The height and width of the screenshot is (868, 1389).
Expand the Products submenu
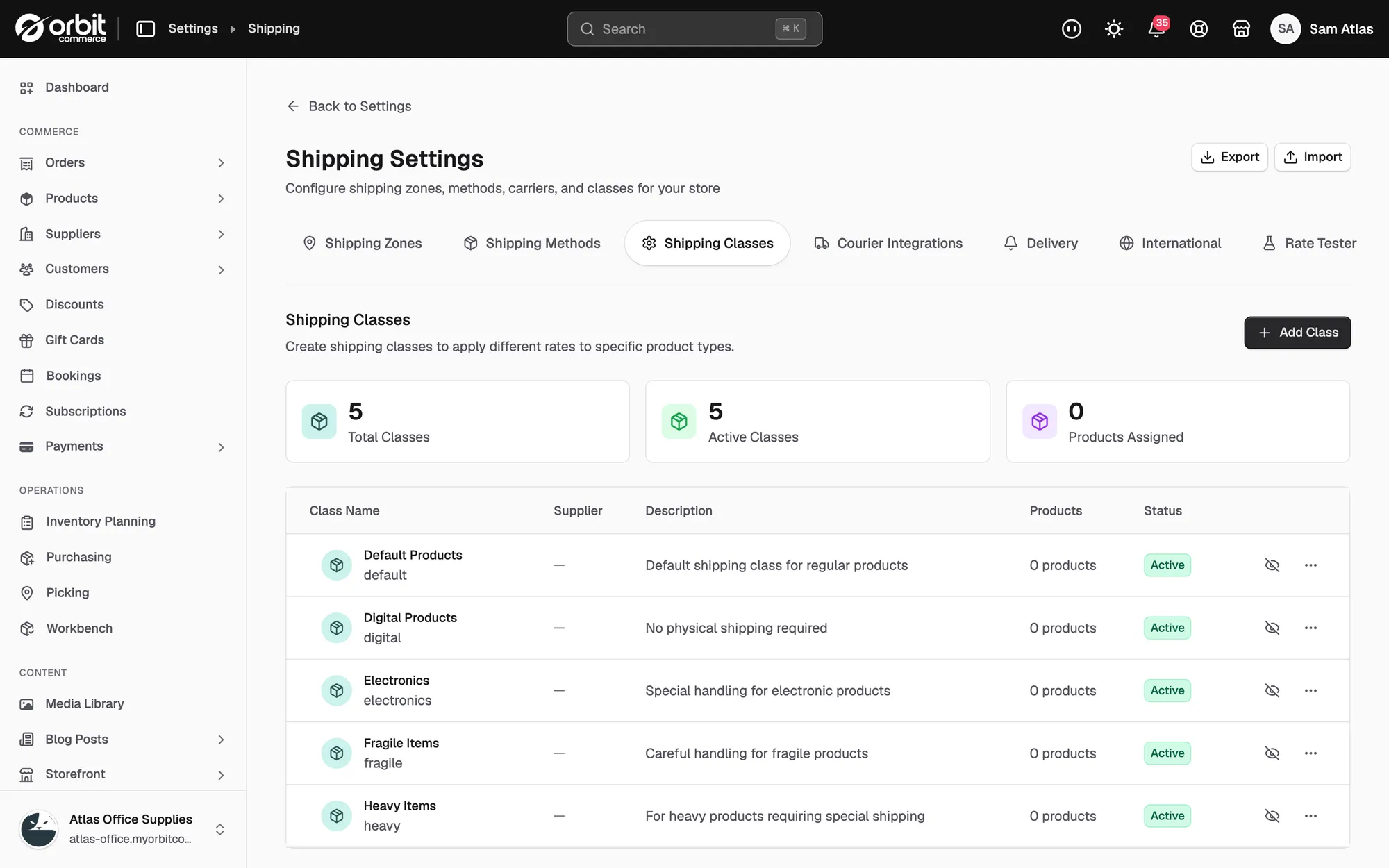pyautogui.click(x=221, y=199)
